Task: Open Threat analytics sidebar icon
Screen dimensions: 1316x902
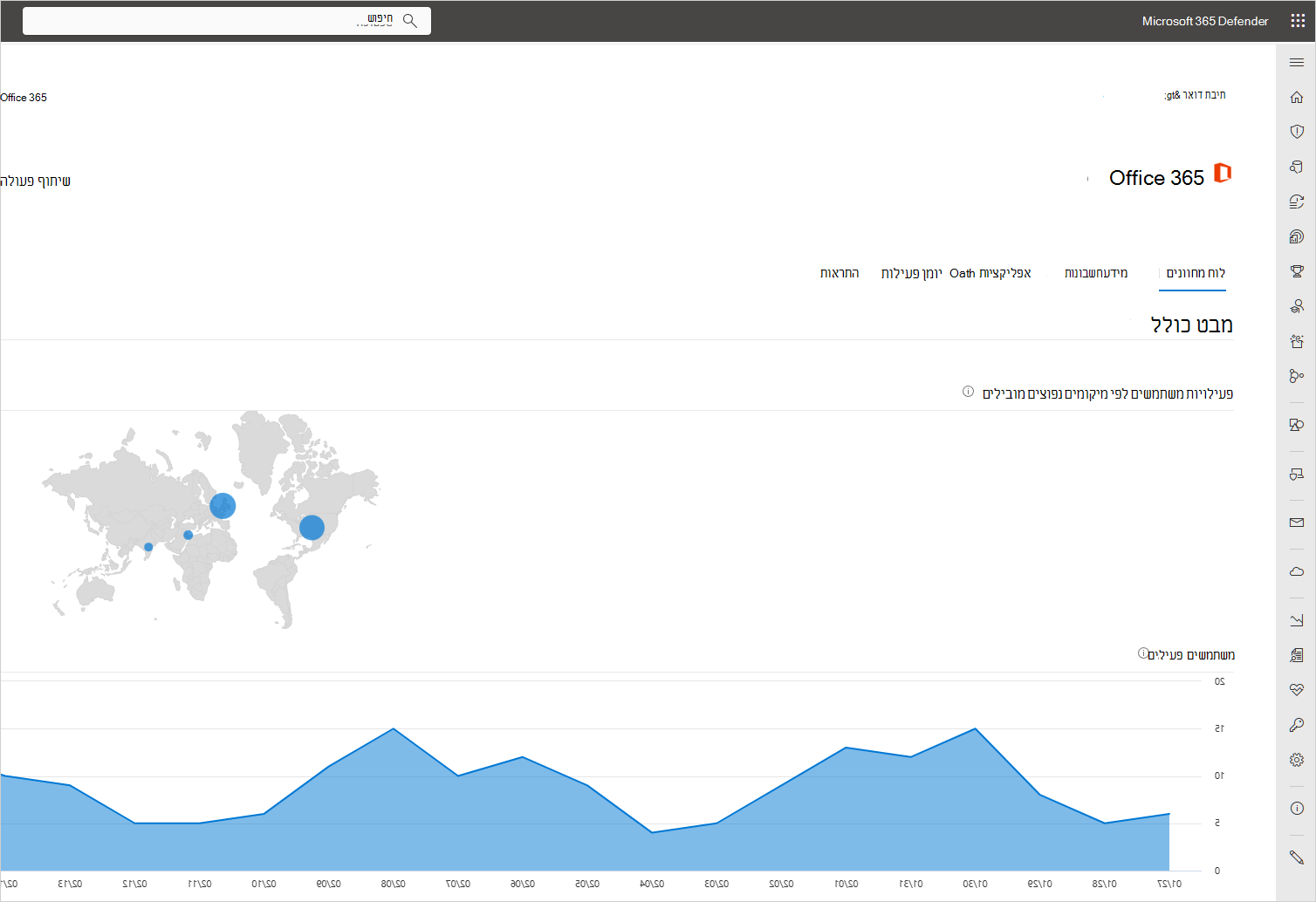Action: (x=1297, y=236)
